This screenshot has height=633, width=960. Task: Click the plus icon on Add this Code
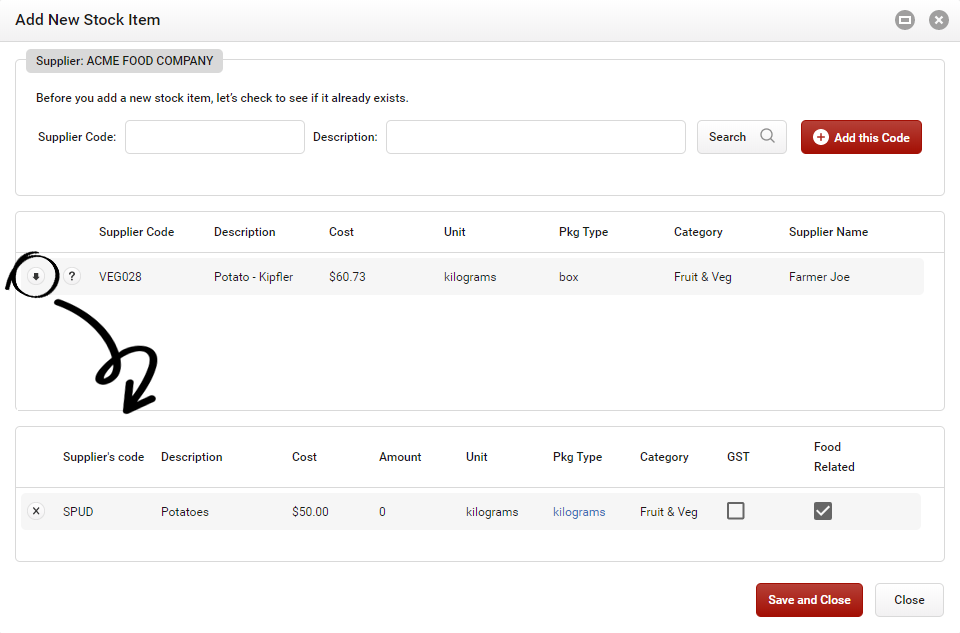coord(821,137)
